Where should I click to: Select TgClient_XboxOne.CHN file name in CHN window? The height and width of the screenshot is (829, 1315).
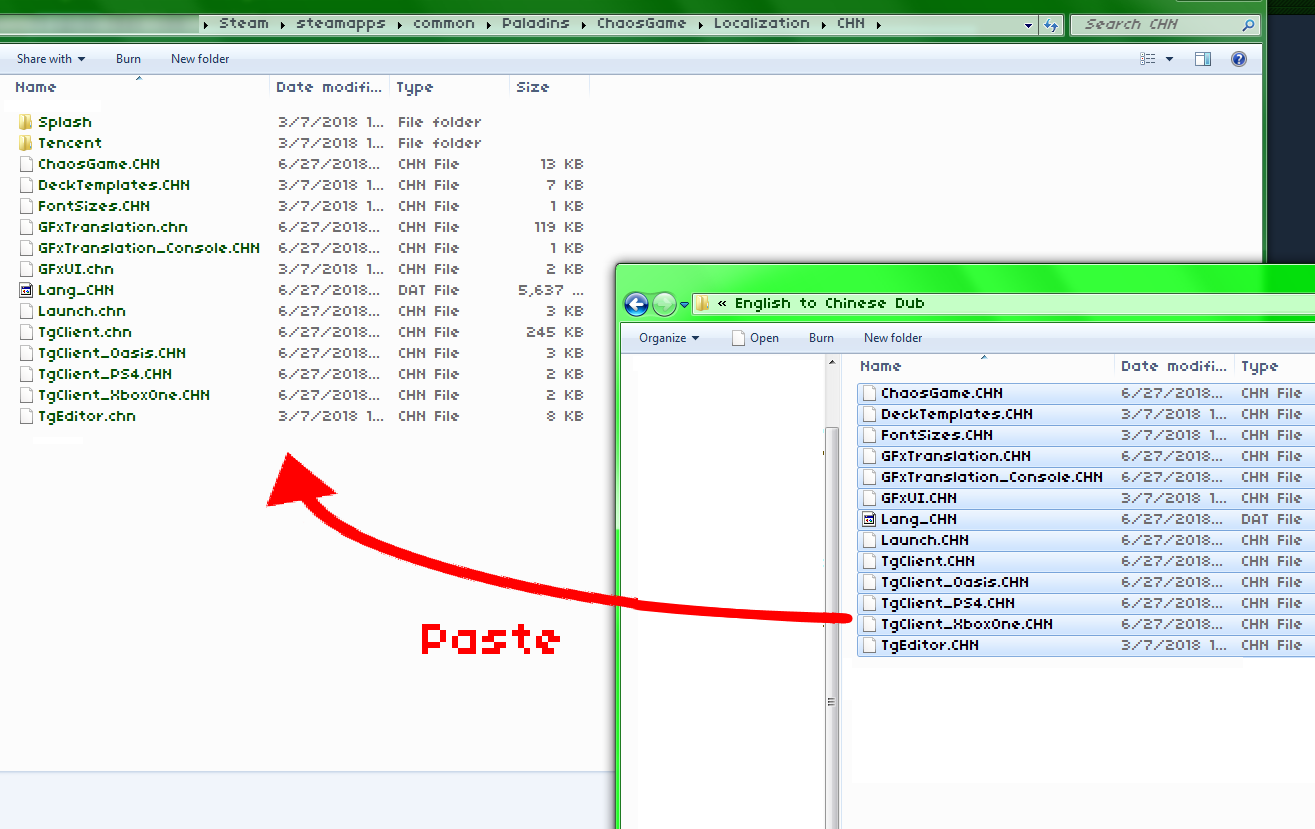pos(124,395)
